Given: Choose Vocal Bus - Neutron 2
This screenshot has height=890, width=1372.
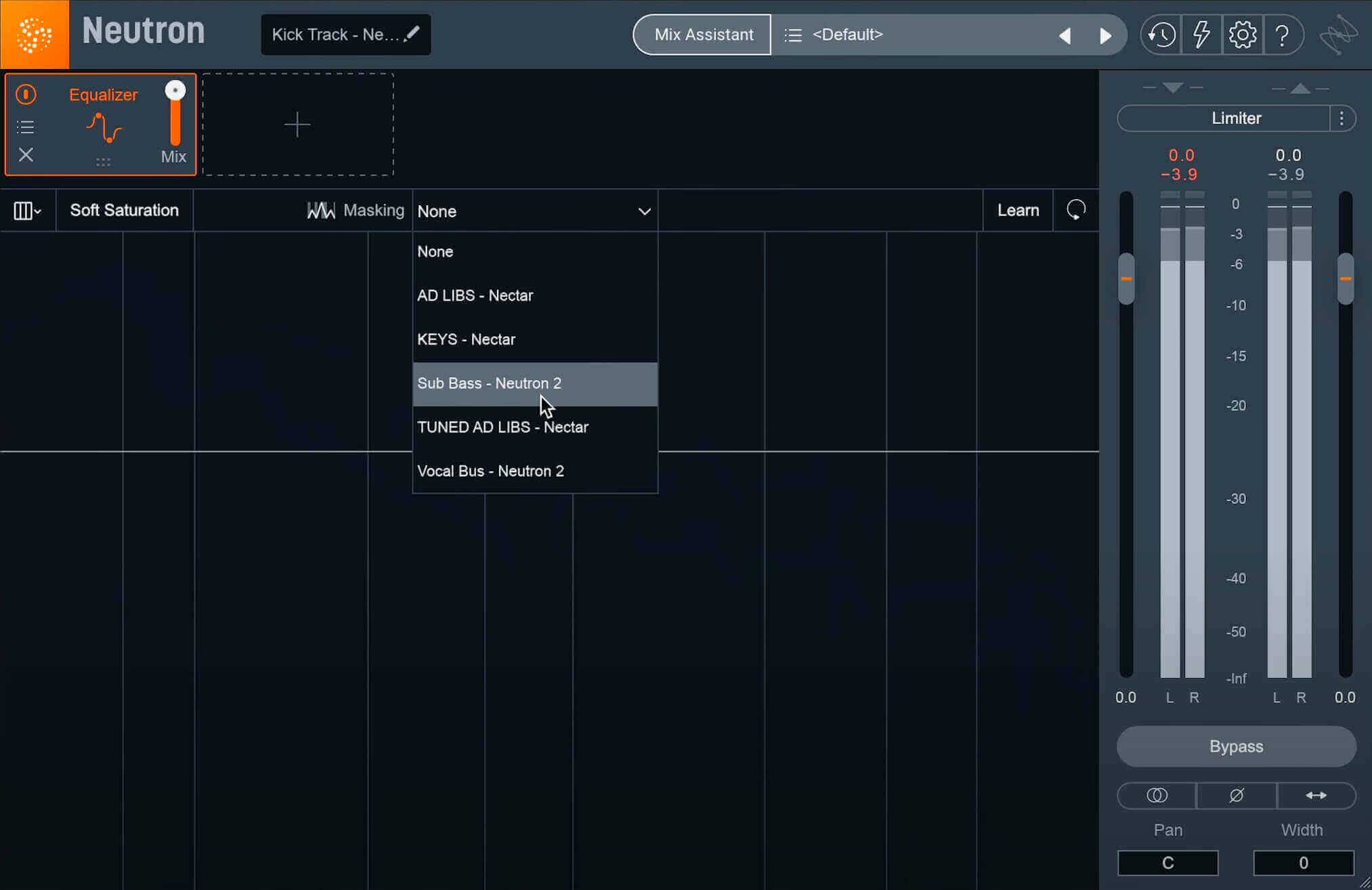Looking at the screenshot, I should click(535, 471).
